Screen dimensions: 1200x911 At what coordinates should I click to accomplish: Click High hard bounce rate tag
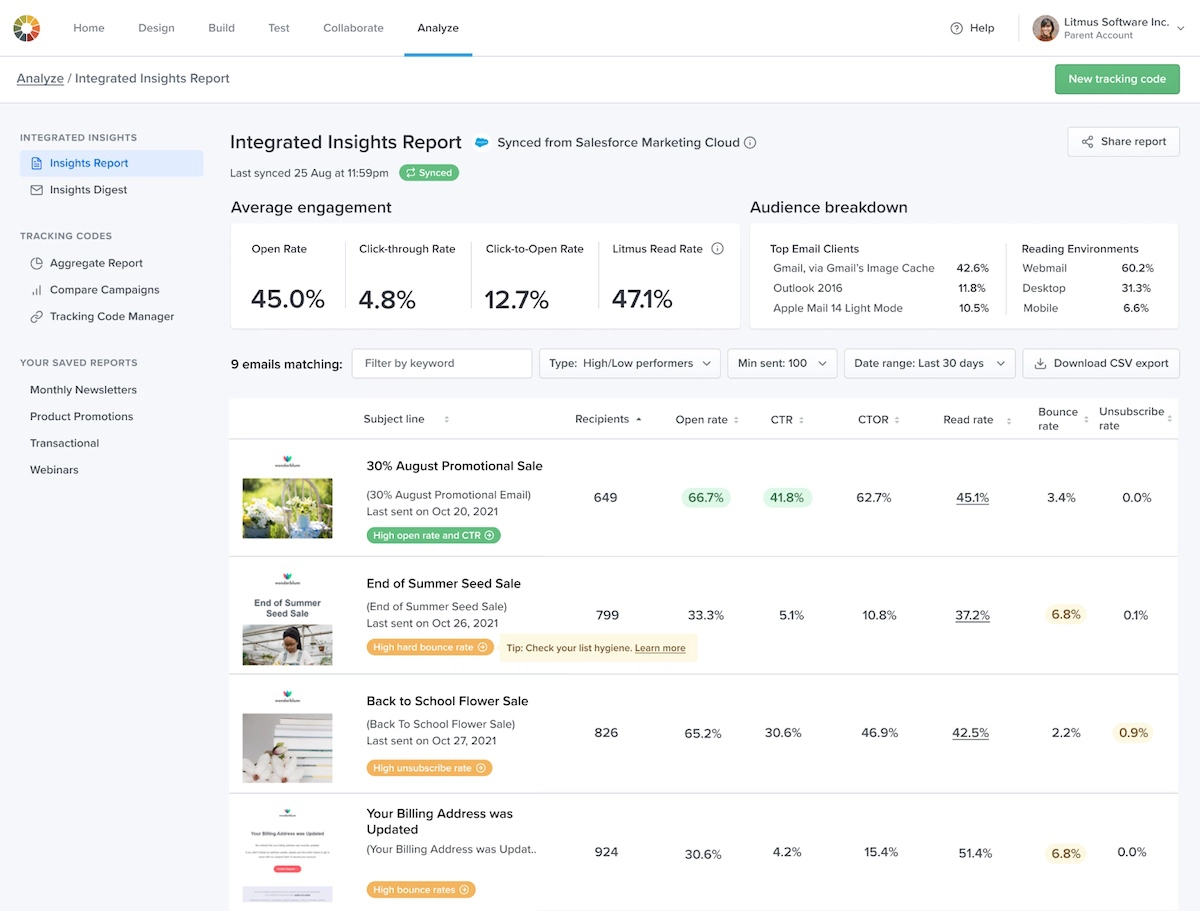pos(430,648)
